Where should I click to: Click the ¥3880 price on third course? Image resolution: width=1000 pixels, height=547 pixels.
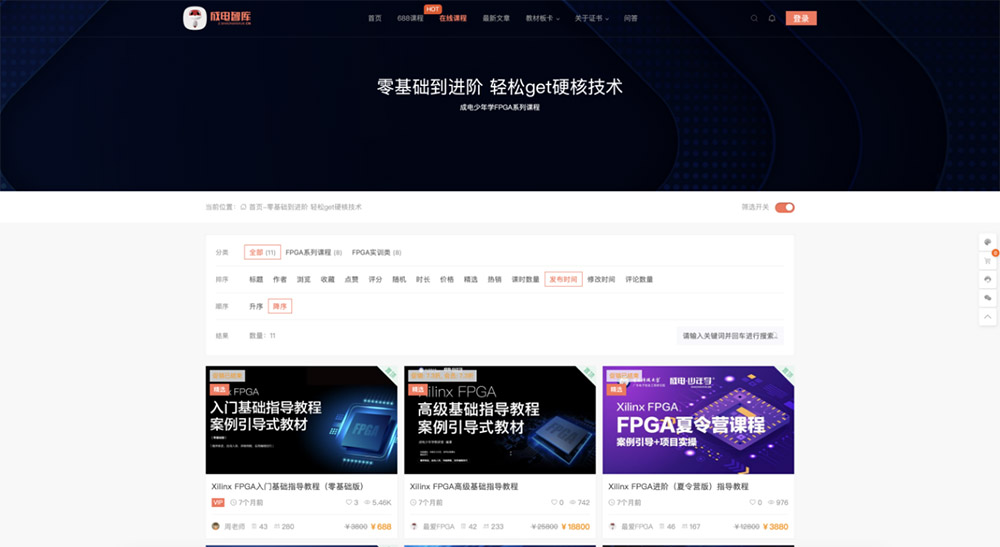776,527
